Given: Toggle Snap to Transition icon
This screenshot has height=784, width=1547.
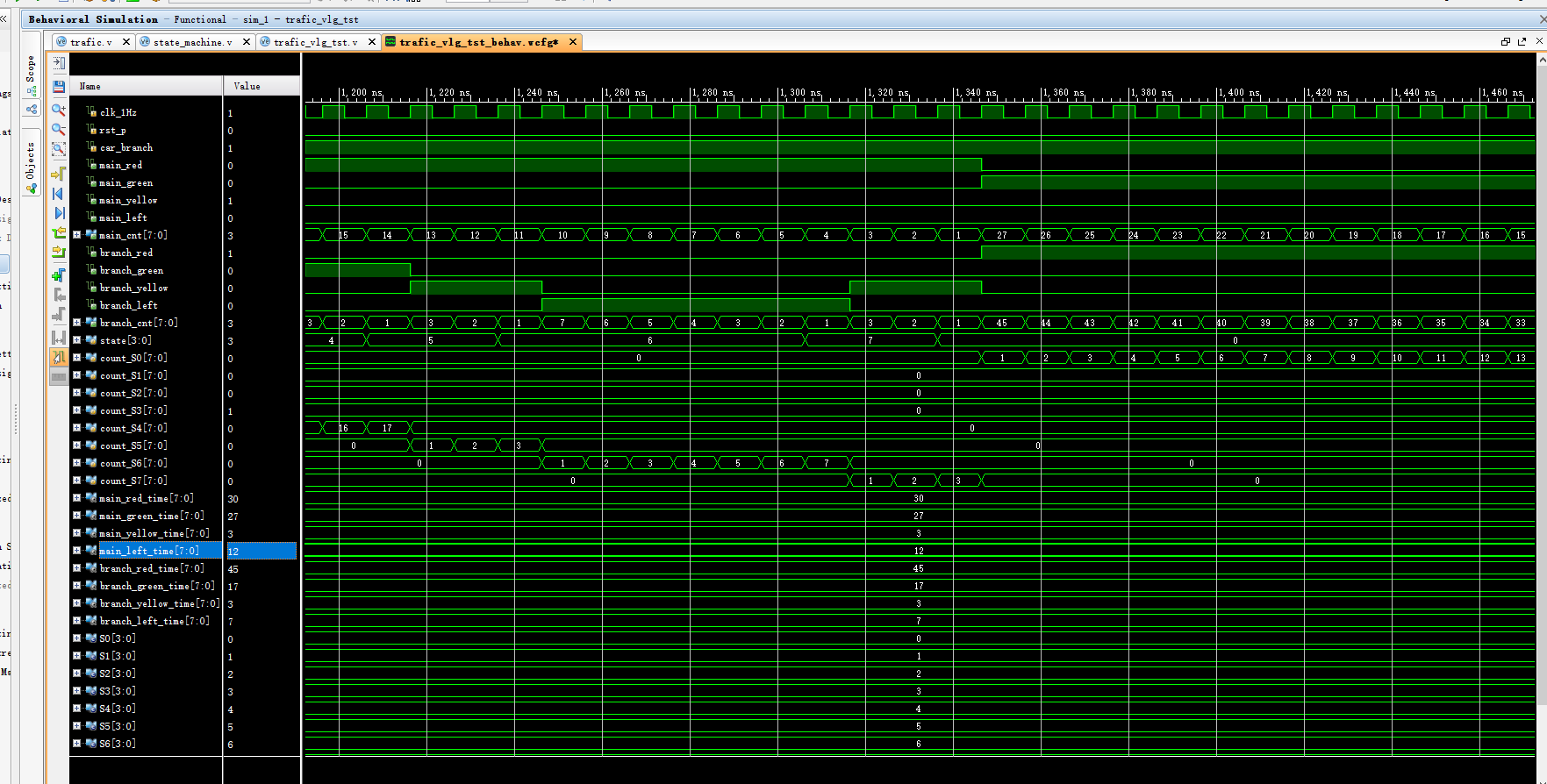Looking at the screenshot, I should tap(59, 357).
